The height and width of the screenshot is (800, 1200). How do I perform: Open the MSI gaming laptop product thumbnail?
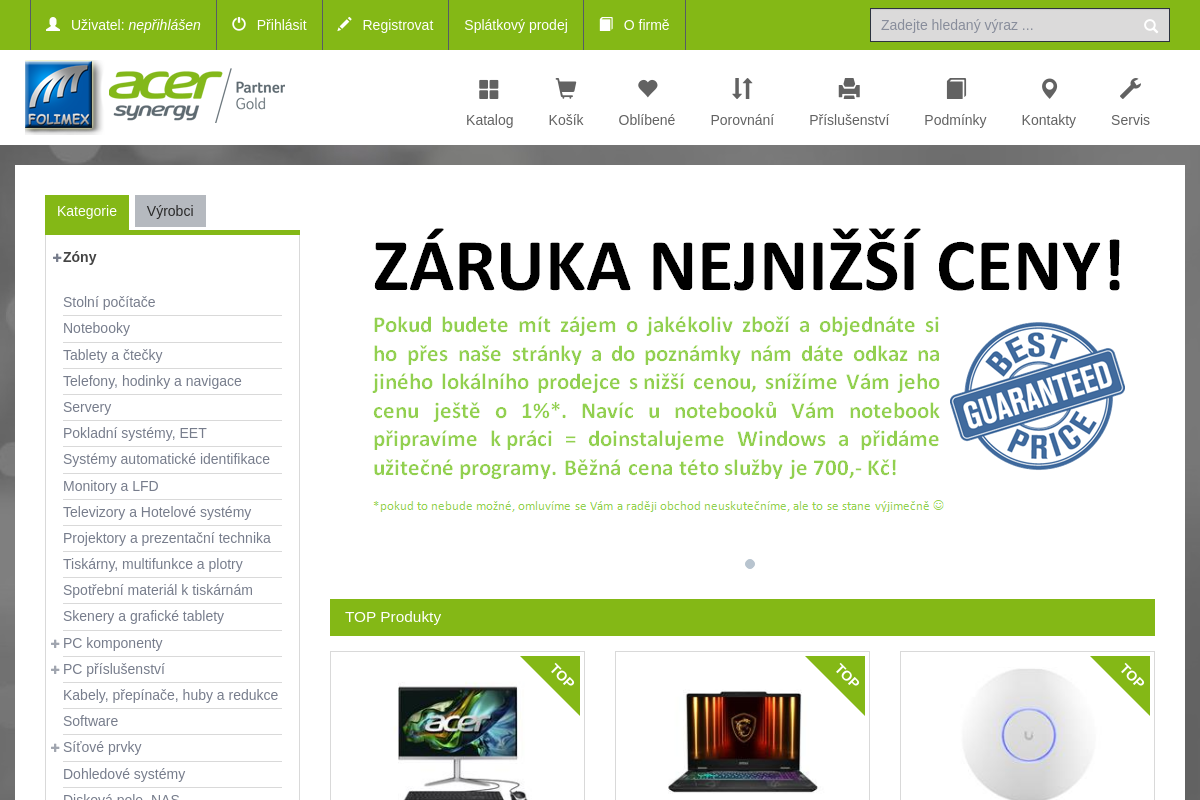click(x=742, y=740)
